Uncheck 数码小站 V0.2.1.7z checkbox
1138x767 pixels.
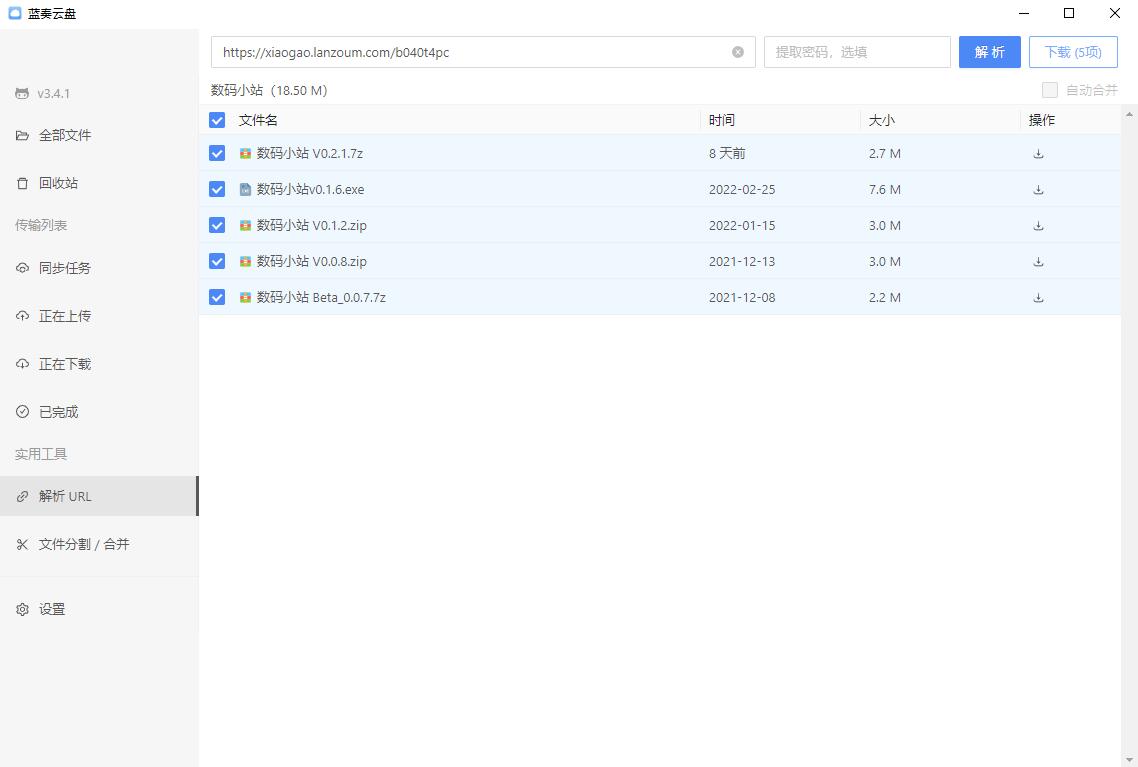click(217, 153)
